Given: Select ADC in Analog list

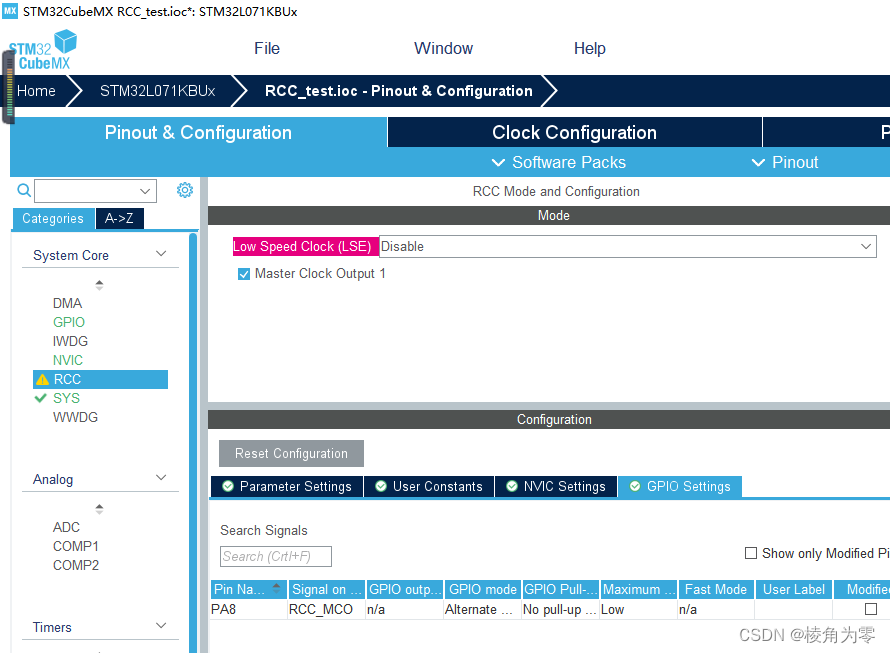Looking at the screenshot, I should coord(66,528).
